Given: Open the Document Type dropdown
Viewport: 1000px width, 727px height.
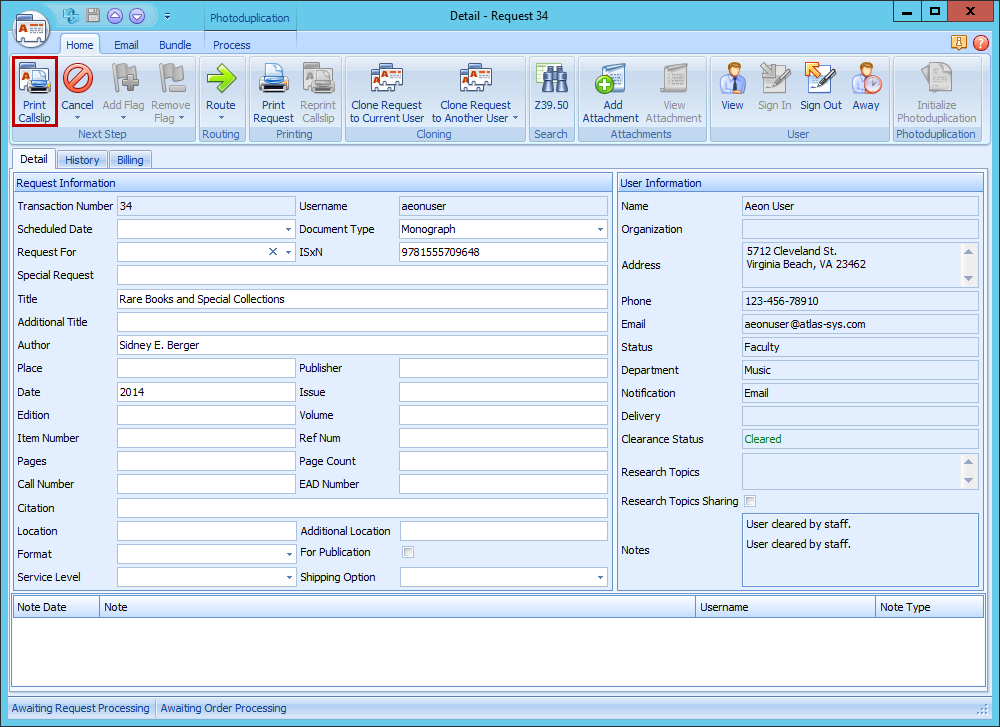Looking at the screenshot, I should [x=600, y=229].
